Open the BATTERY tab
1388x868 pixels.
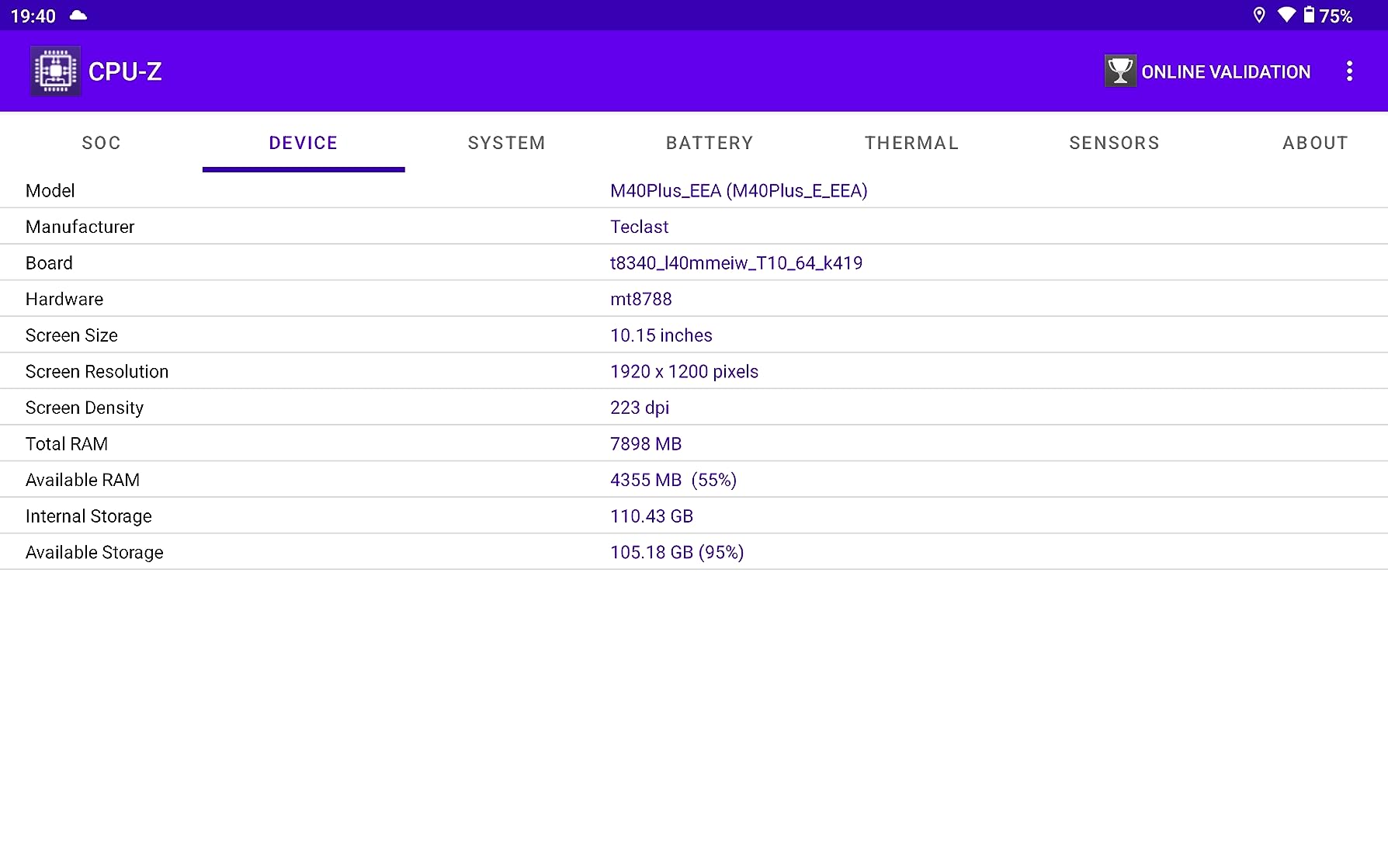tap(710, 143)
